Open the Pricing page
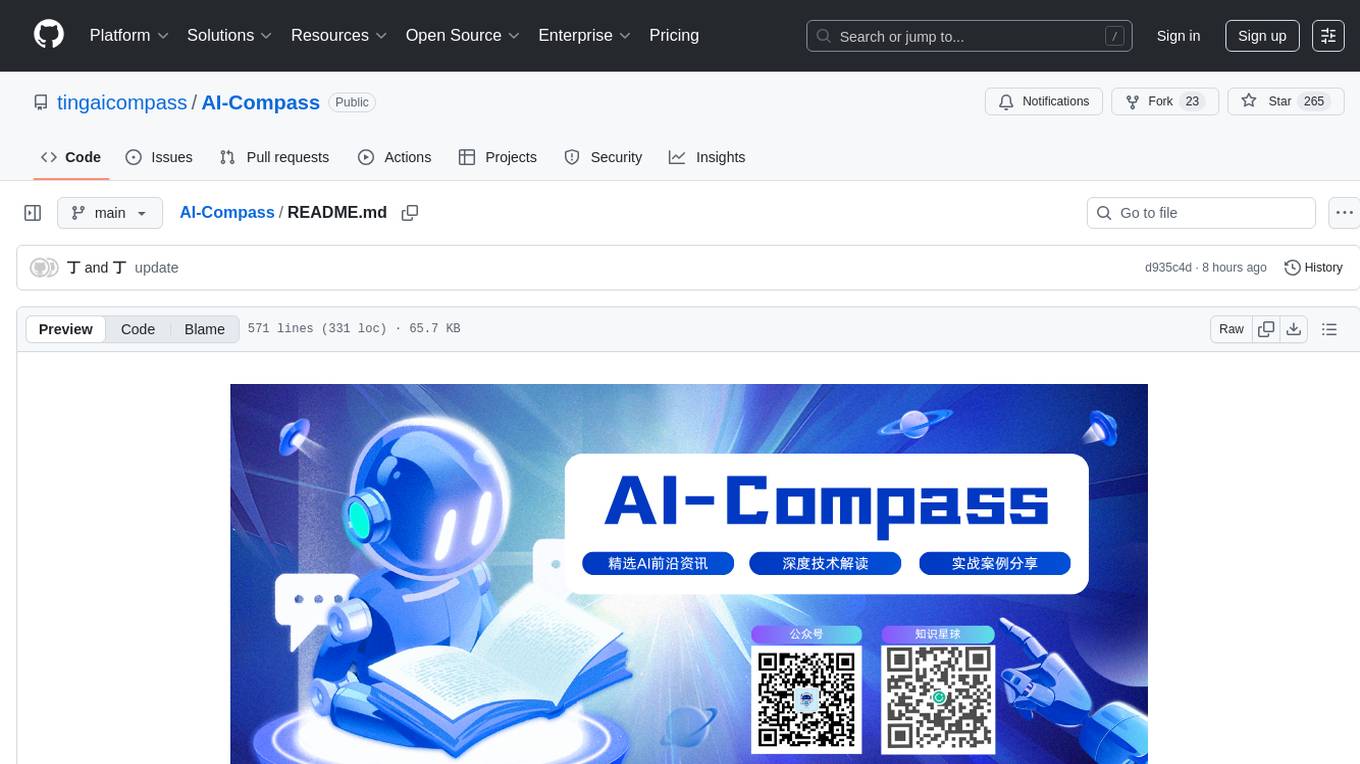The width and height of the screenshot is (1360, 764). coord(674,35)
